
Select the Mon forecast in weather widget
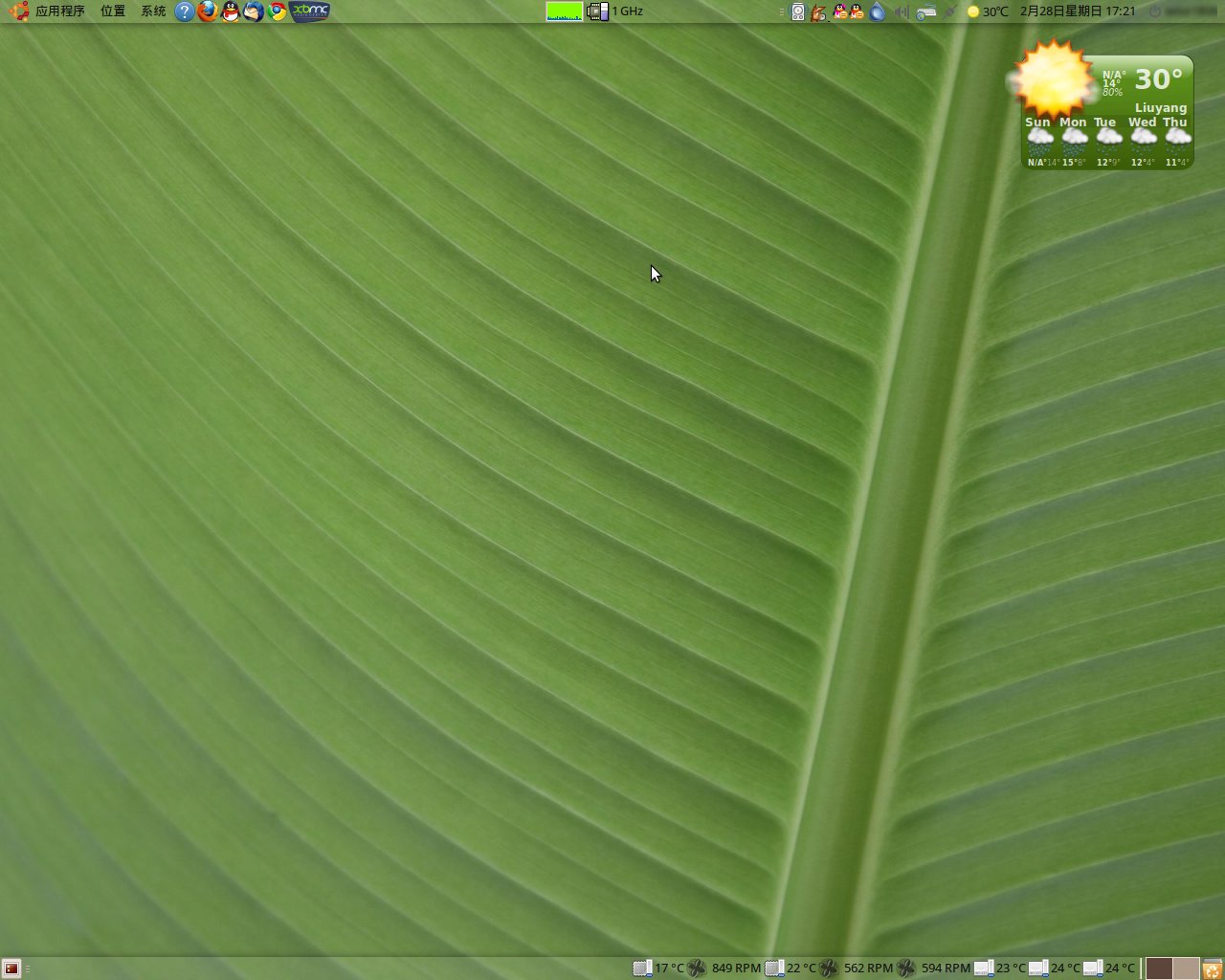click(1074, 143)
